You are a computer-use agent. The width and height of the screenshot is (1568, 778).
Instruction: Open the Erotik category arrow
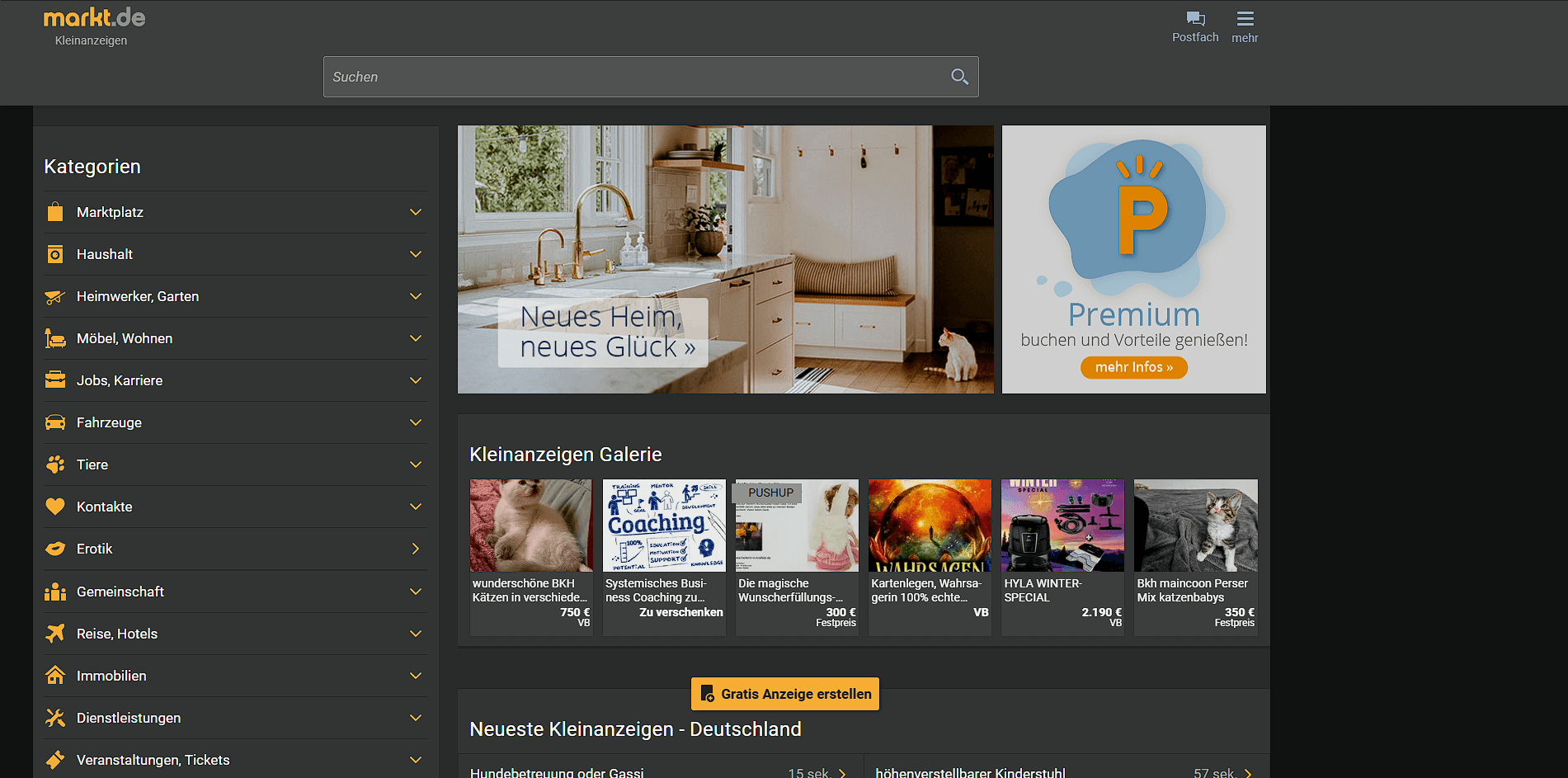(416, 549)
